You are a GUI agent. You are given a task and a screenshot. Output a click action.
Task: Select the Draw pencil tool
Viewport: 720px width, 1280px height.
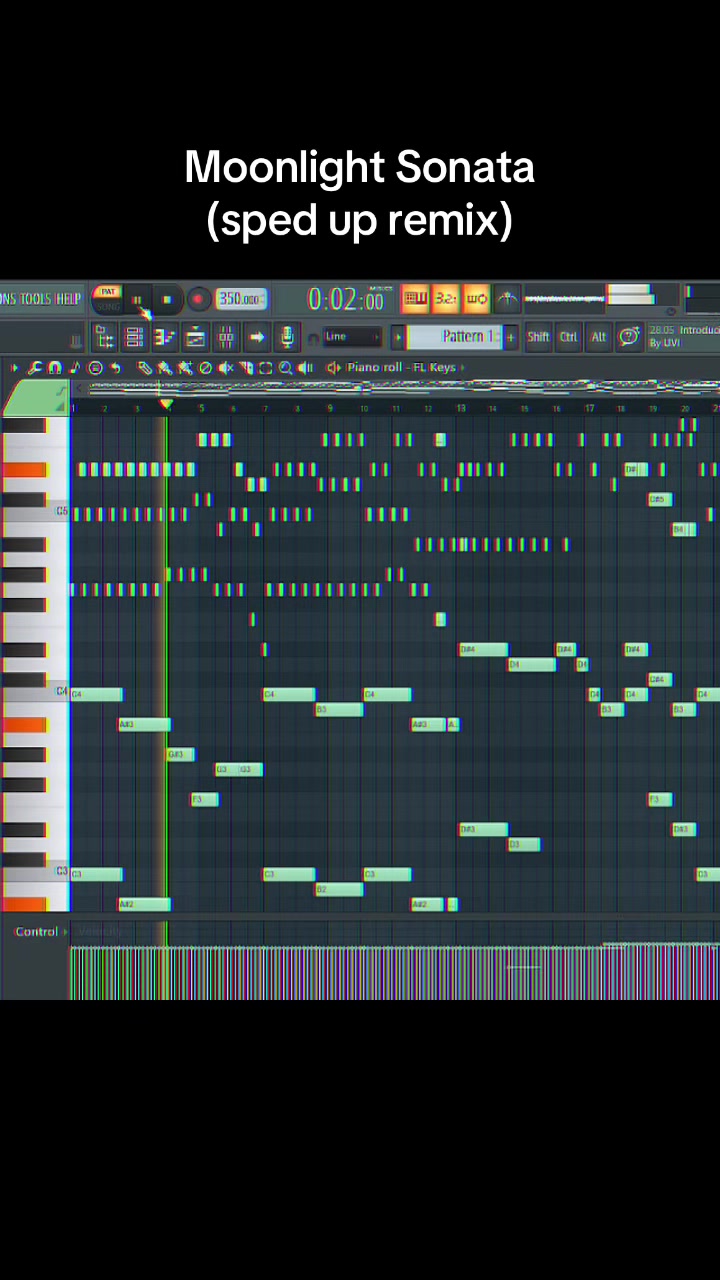pos(145,368)
